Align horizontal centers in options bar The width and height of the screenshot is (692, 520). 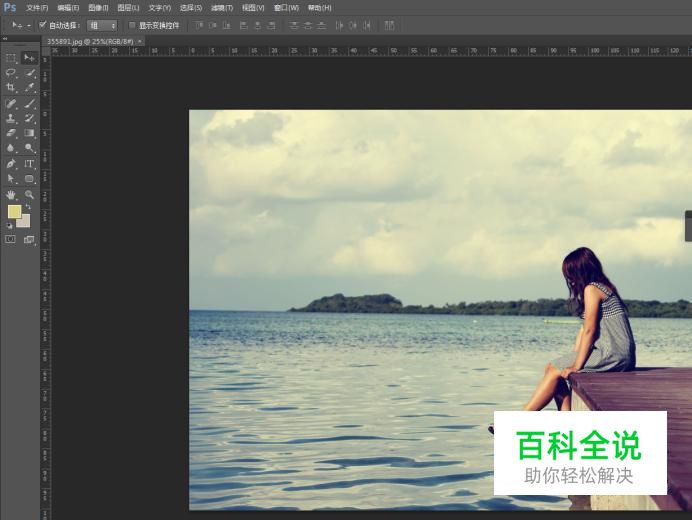(258, 26)
